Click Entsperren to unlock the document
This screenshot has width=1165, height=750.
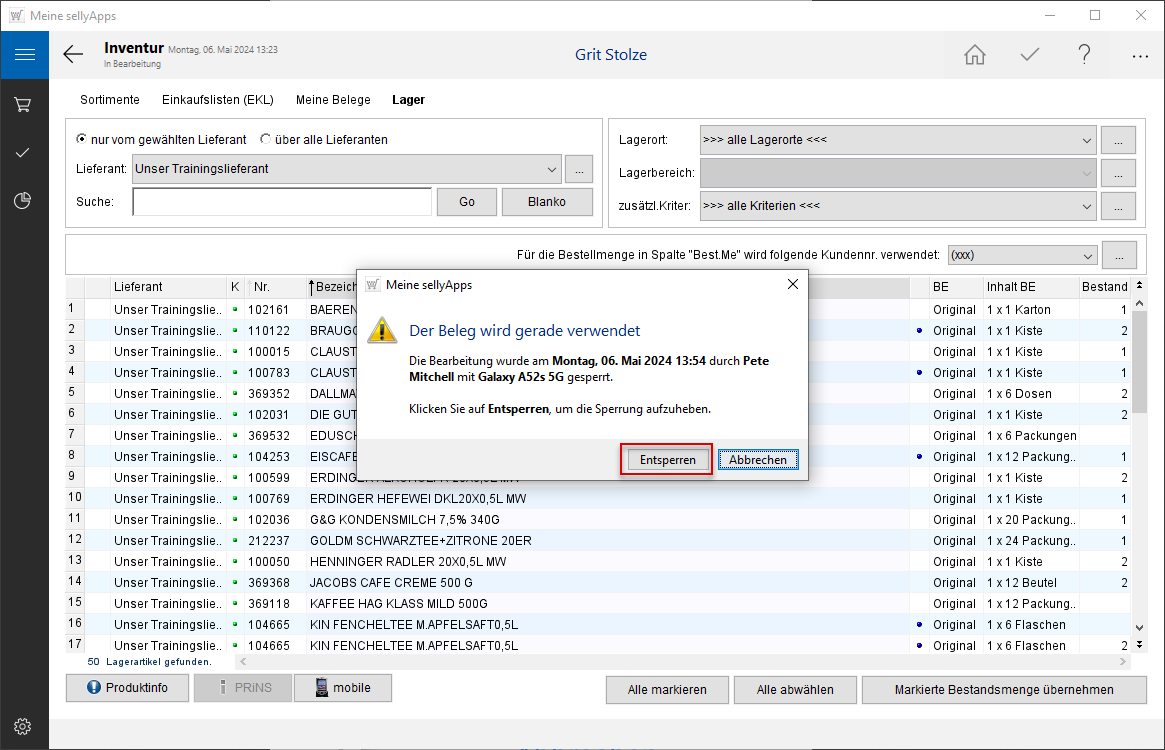tap(666, 459)
